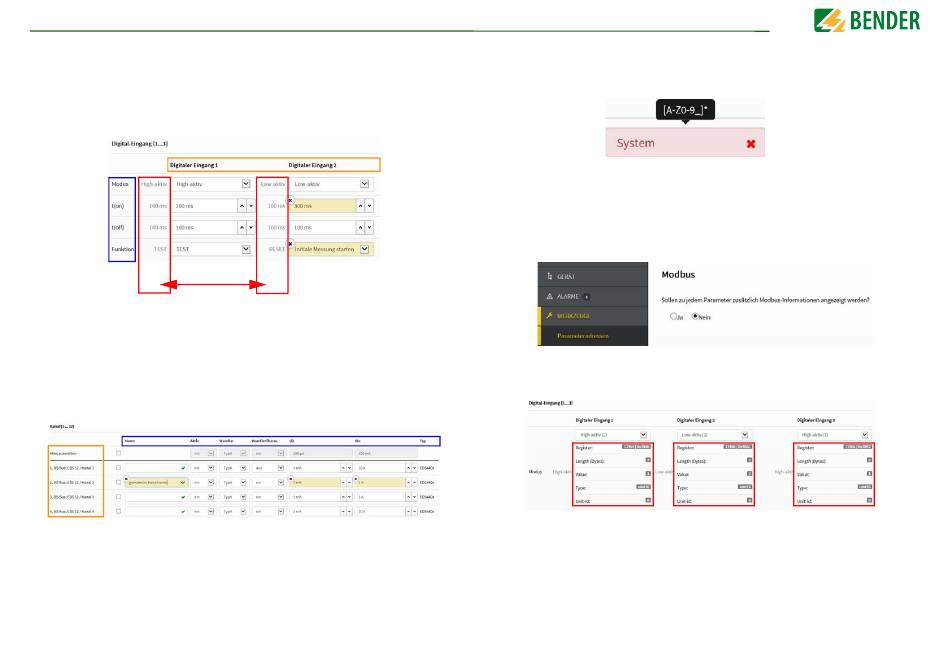Image resolution: width=950 pixels, height=659 pixels.
Task: Click green checkmark in Kanal 3 Name field
Action: coord(183,497)
